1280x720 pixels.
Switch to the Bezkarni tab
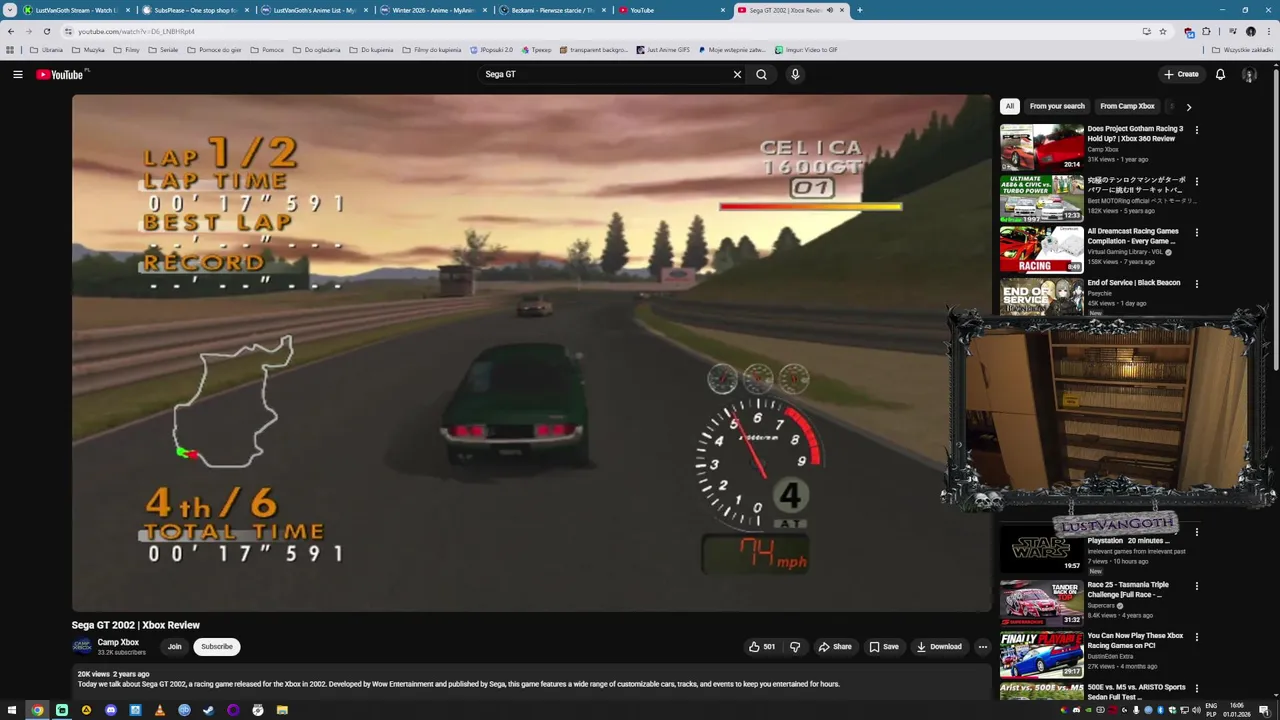point(552,10)
